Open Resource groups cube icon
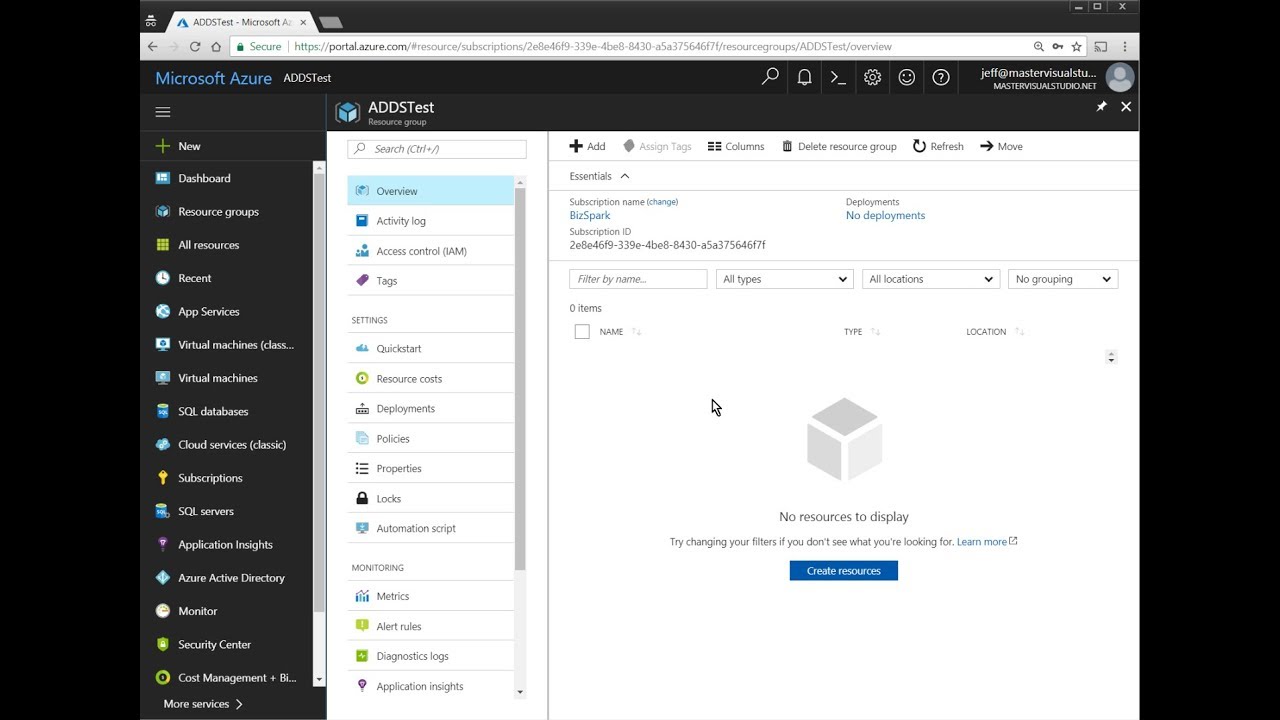The width and height of the screenshot is (1280, 720). point(163,211)
